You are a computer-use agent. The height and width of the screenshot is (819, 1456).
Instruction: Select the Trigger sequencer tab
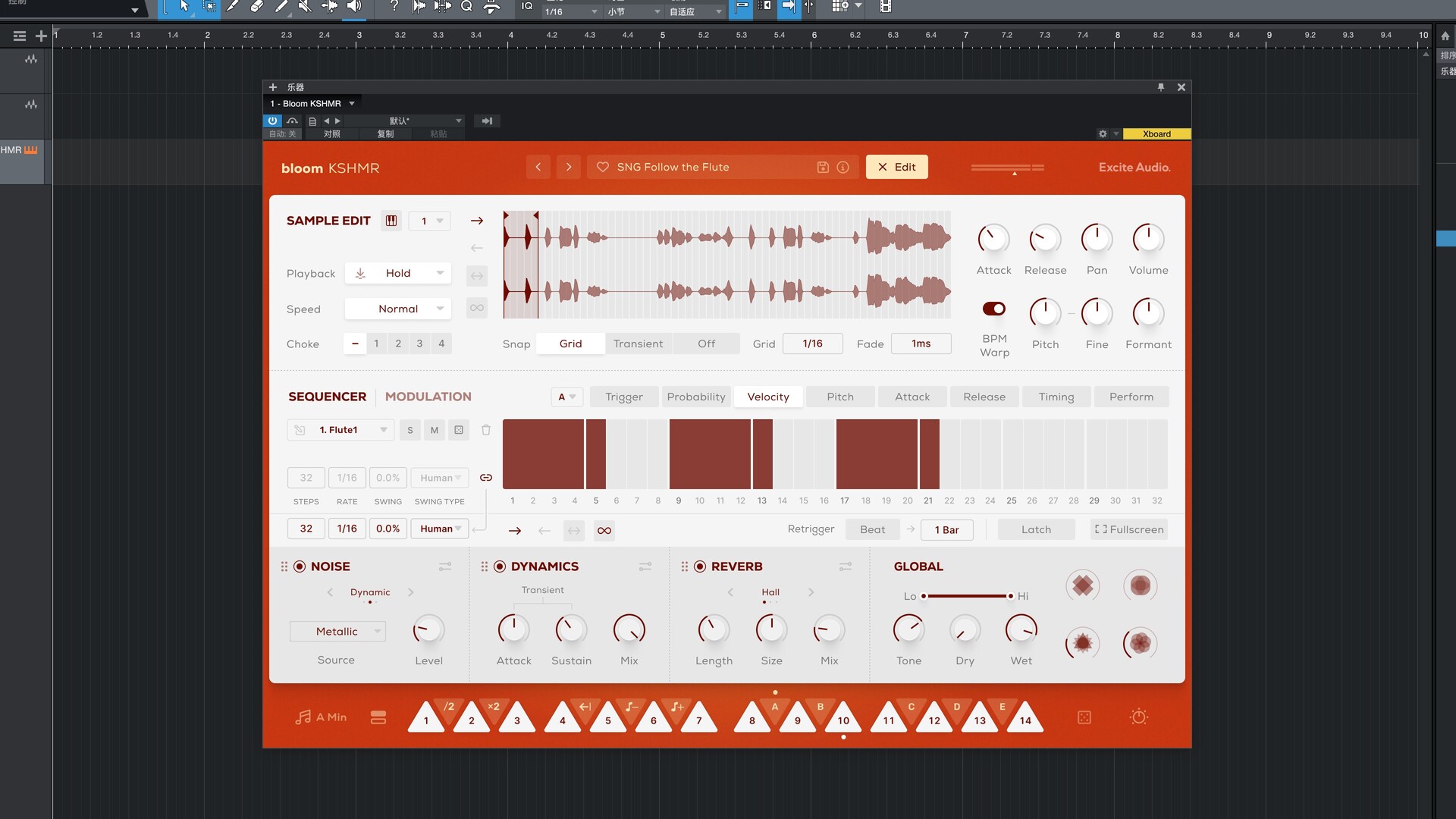624,397
